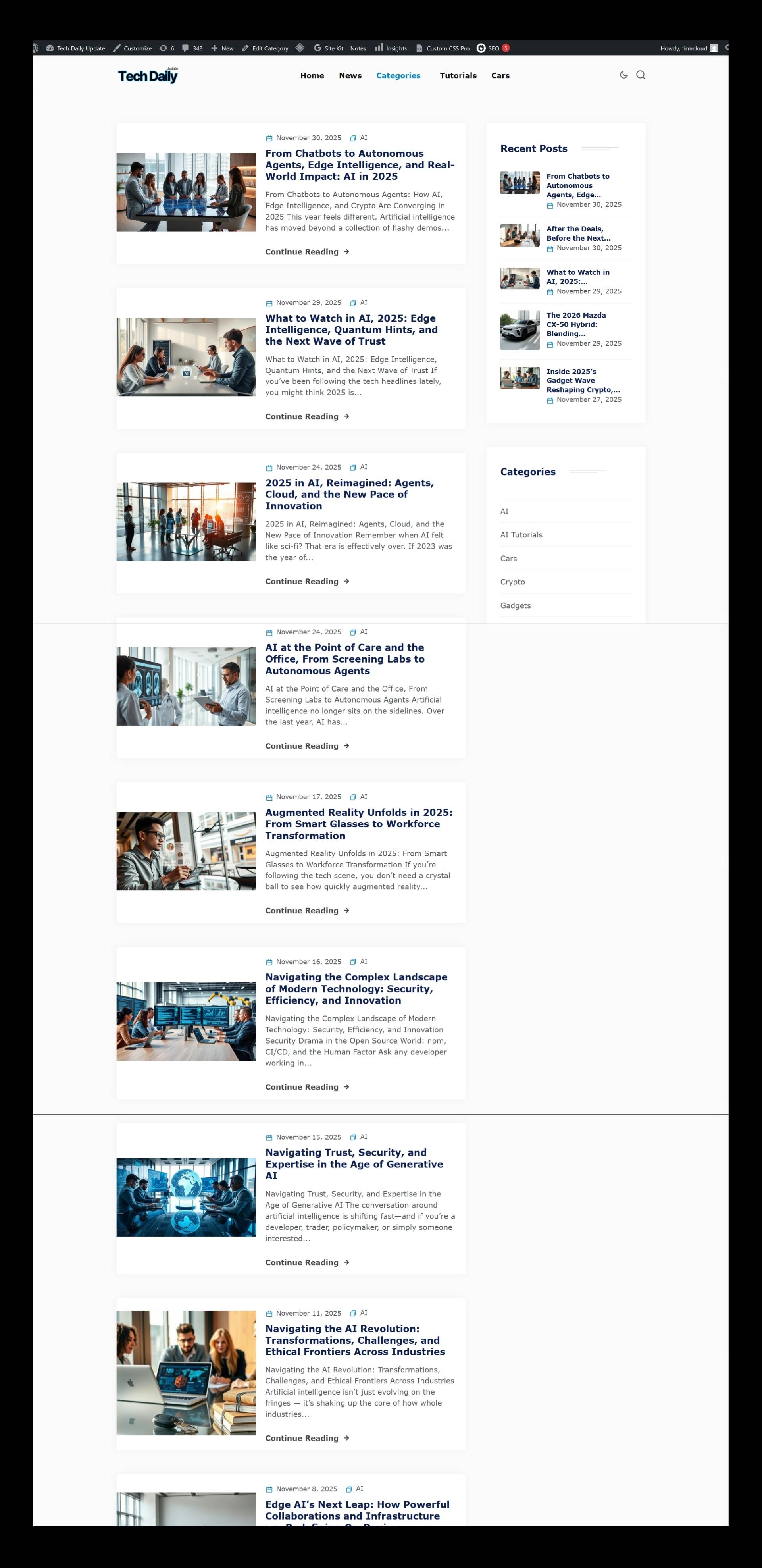Select the Cars category in sidebar list
This screenshot has width=762, height=1568.
[509, 559]
